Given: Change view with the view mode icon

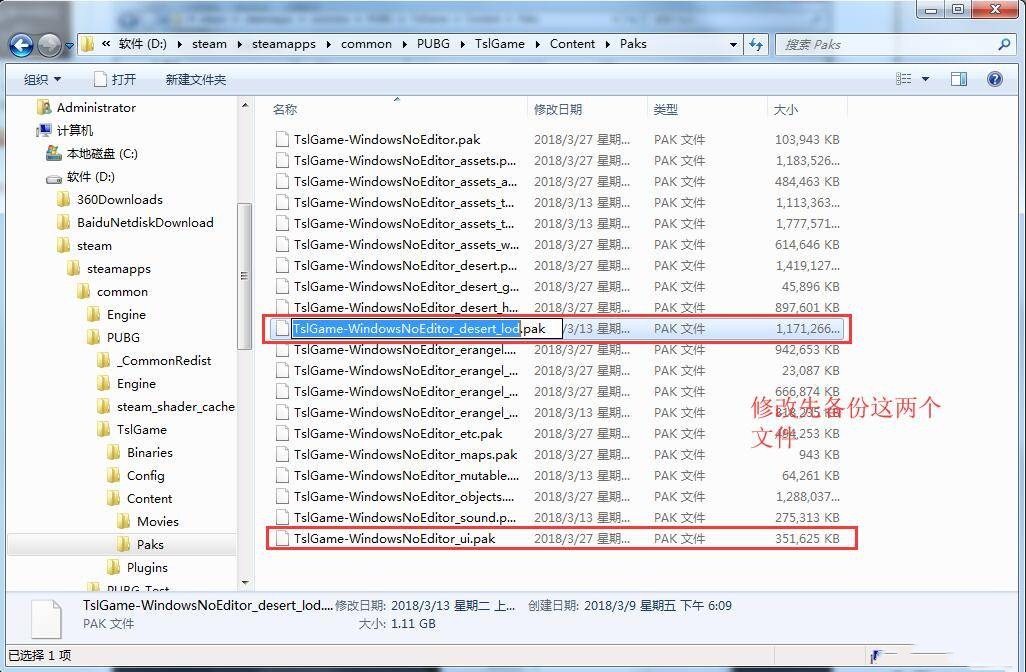Looking at the screenshot, I should click(x=904, y=79).
